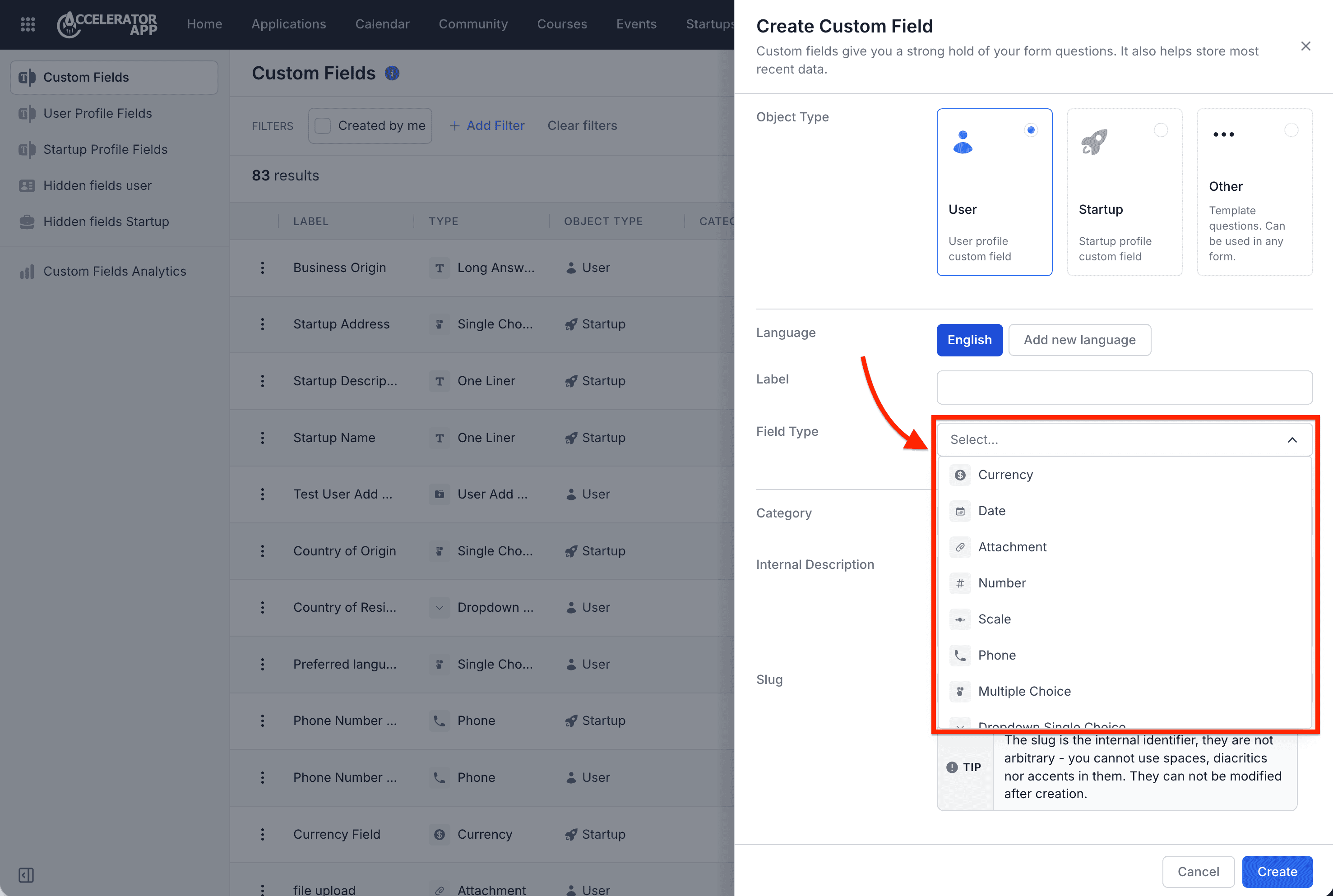Open Events in top navigation

636,24
